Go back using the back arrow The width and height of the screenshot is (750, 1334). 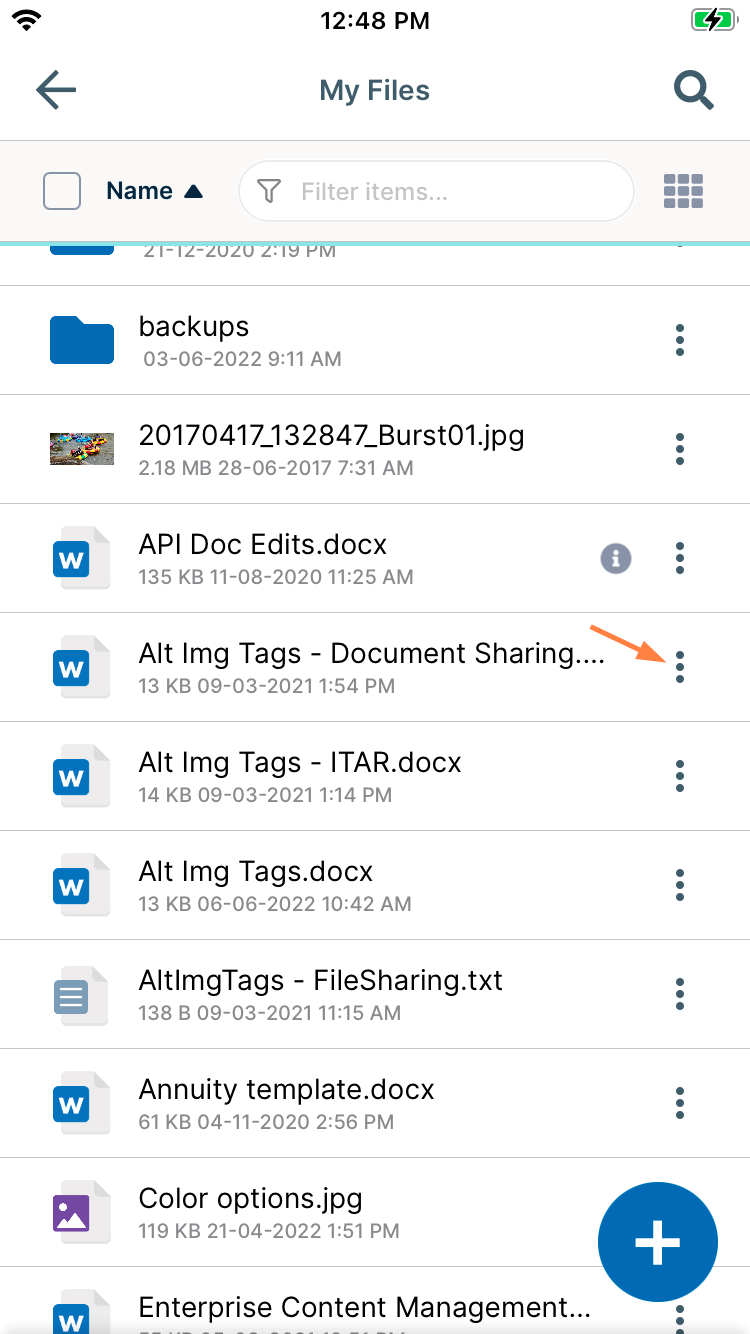(55, 90)
